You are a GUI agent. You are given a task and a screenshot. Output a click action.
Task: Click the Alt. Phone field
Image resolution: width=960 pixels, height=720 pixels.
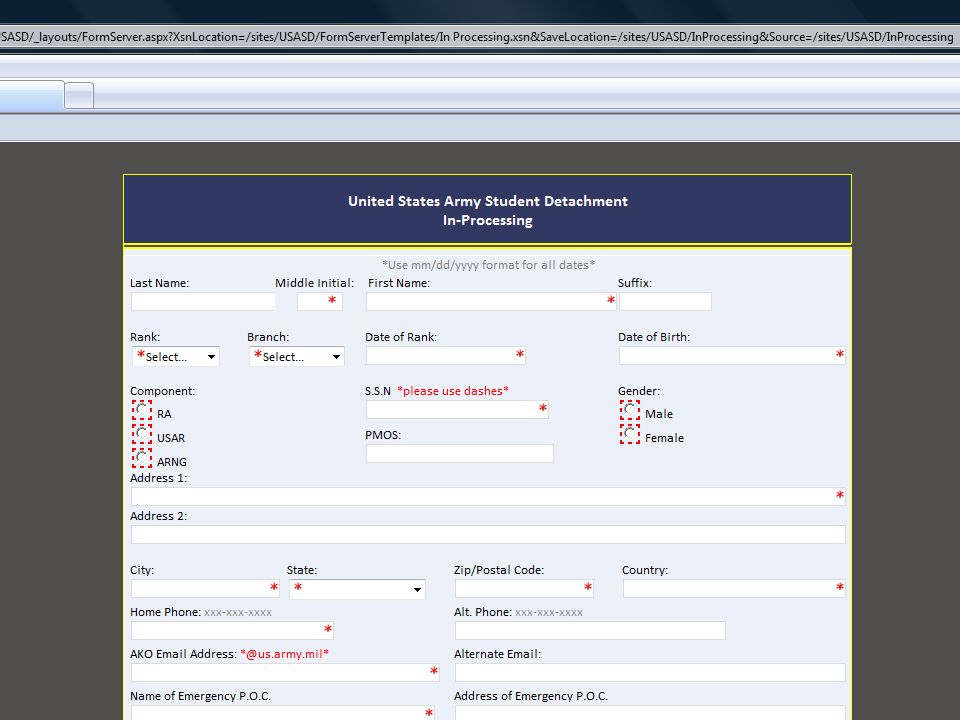tap(590, 630)
